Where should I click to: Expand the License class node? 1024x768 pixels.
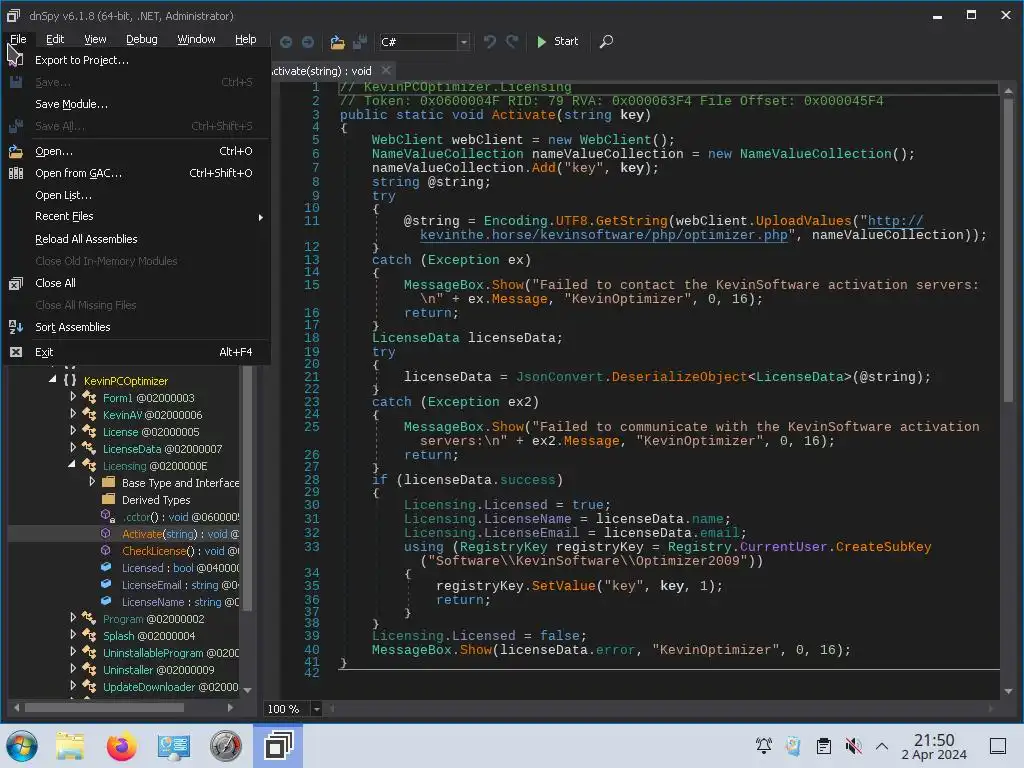pos(72,430)
